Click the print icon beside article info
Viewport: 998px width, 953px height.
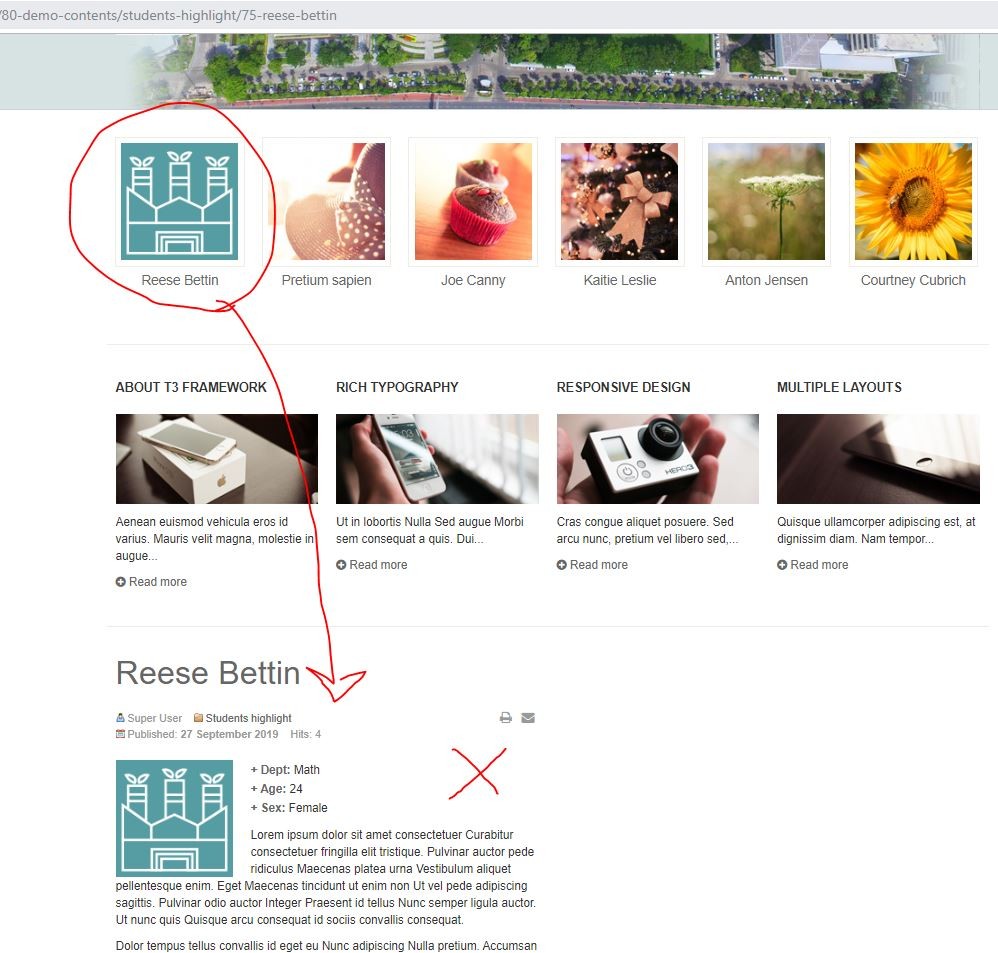point(505,717)
